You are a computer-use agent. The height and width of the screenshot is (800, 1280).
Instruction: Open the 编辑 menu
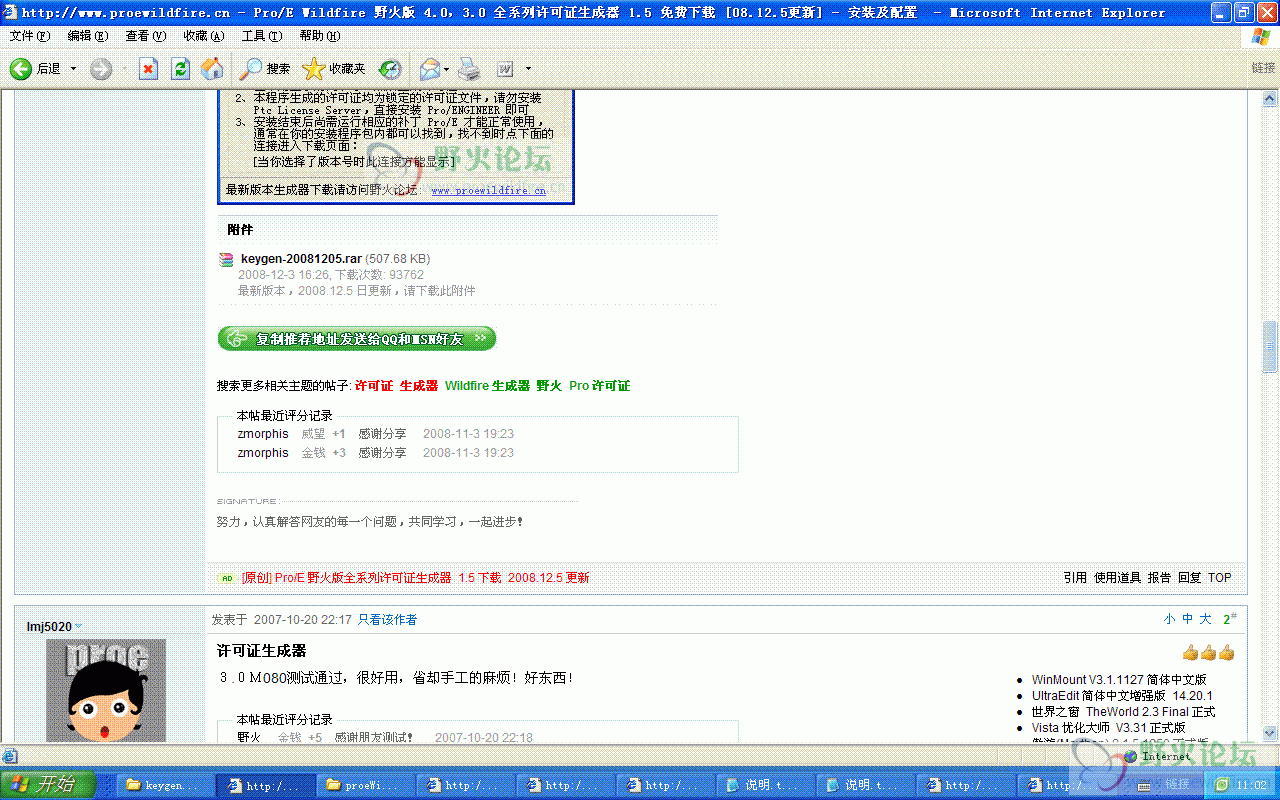click(88, 35)
